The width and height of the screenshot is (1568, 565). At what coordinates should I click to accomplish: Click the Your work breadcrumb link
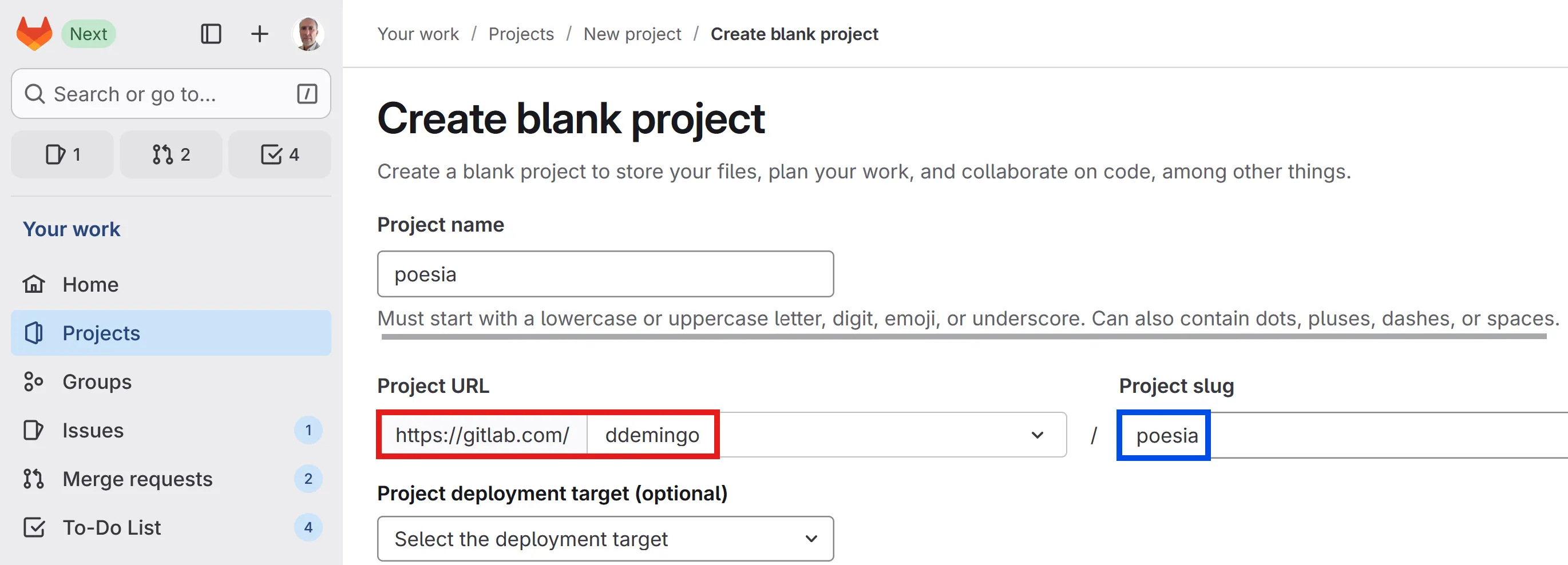click(418, 34)
